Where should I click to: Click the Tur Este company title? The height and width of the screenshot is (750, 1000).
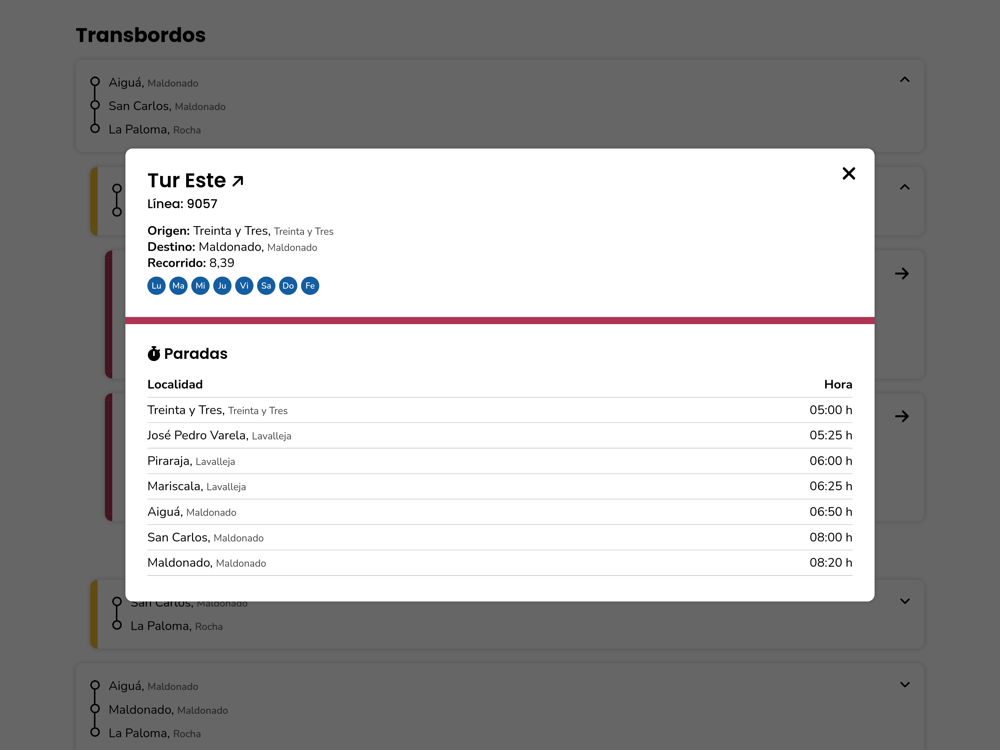pos(186,180)
